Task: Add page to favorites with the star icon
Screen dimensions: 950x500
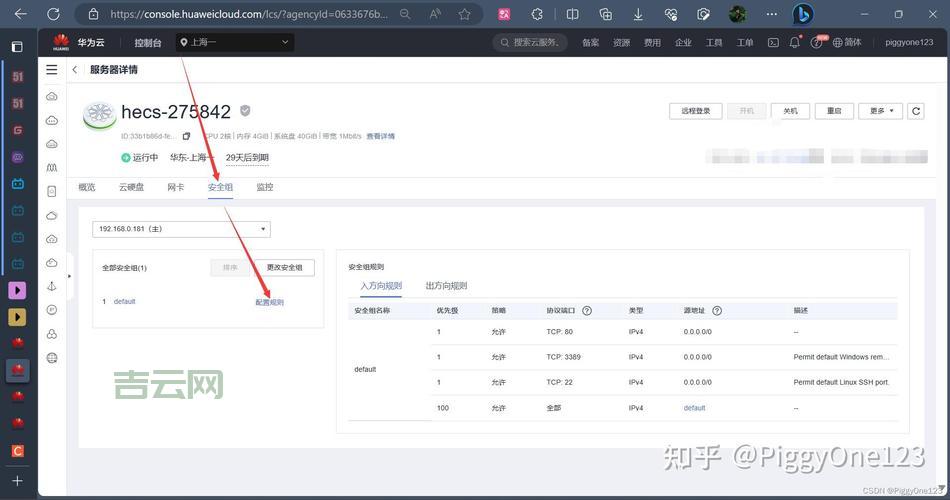Action: point(465,14)
